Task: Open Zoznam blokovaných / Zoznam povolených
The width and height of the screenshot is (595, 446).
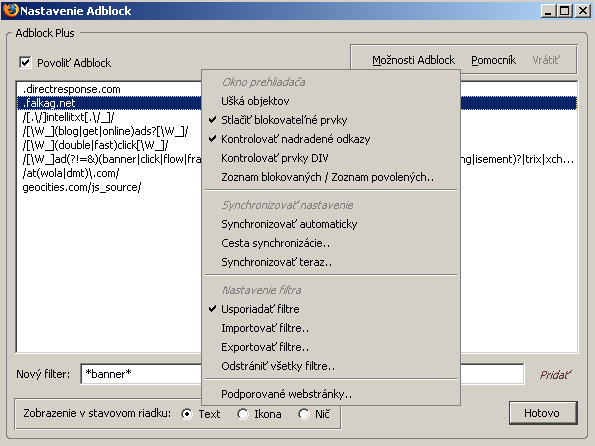Action: click(331, 177)
